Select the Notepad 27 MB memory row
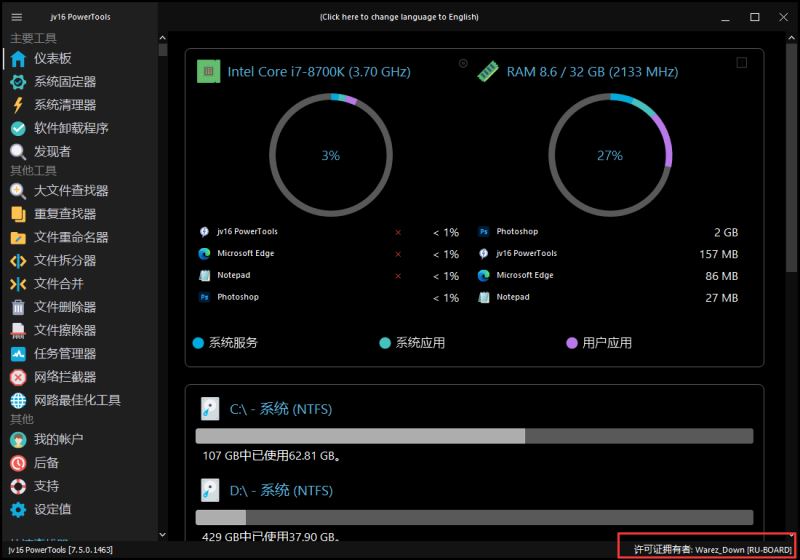 [x=608, y=298]
